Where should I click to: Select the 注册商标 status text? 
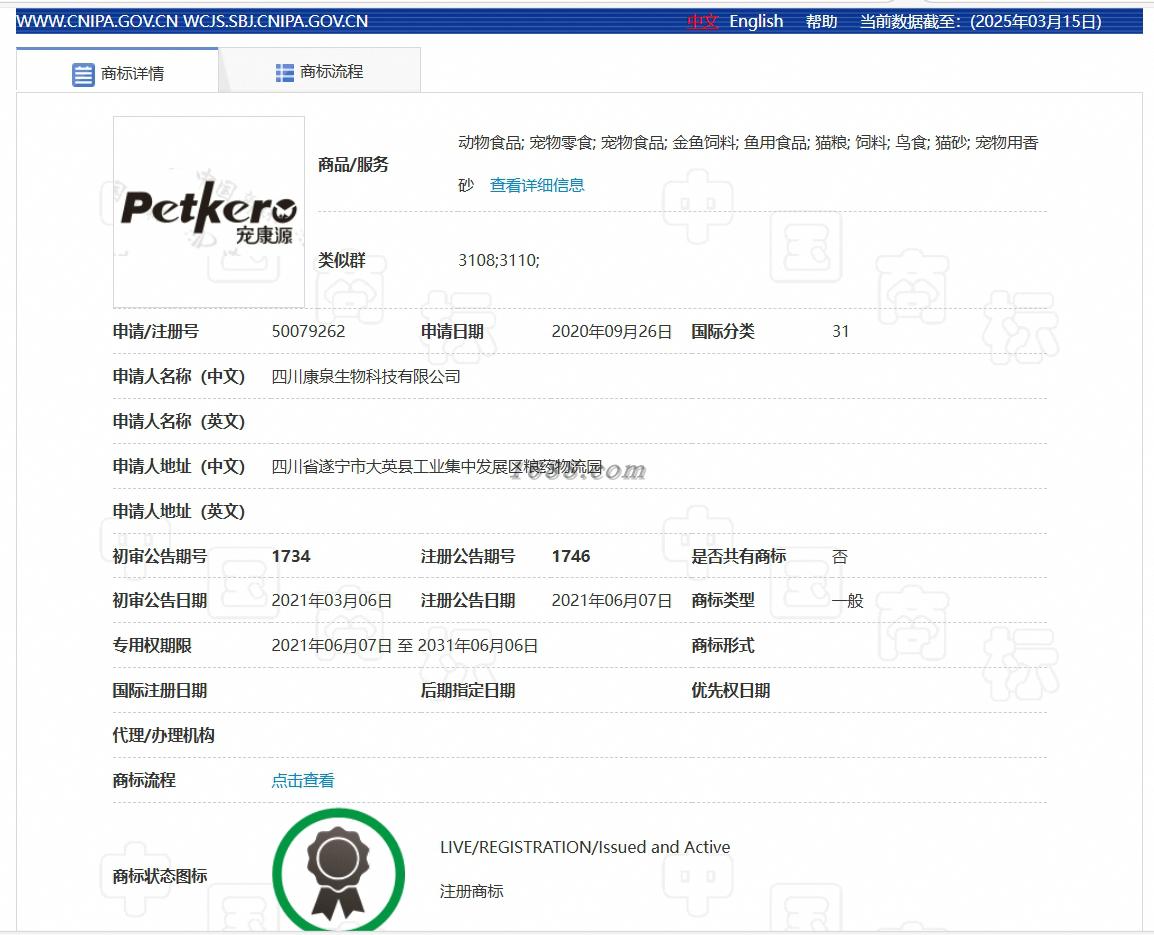pos(471,892)
